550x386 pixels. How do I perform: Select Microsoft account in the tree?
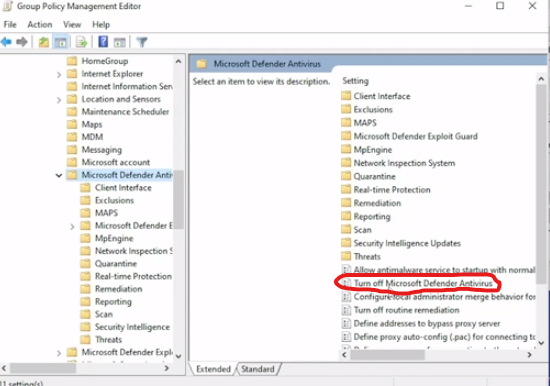tap(116, 162)
